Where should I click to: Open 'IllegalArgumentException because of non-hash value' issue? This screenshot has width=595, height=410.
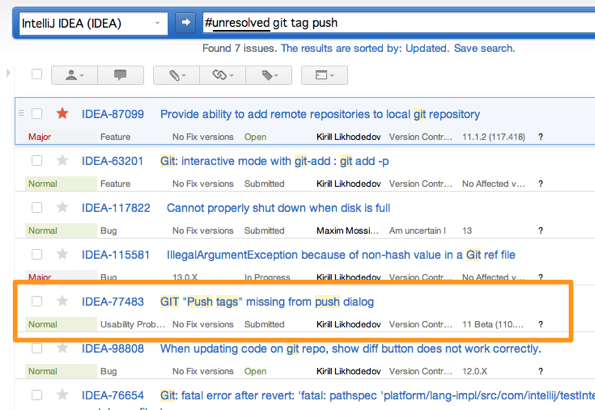(341, 255)
